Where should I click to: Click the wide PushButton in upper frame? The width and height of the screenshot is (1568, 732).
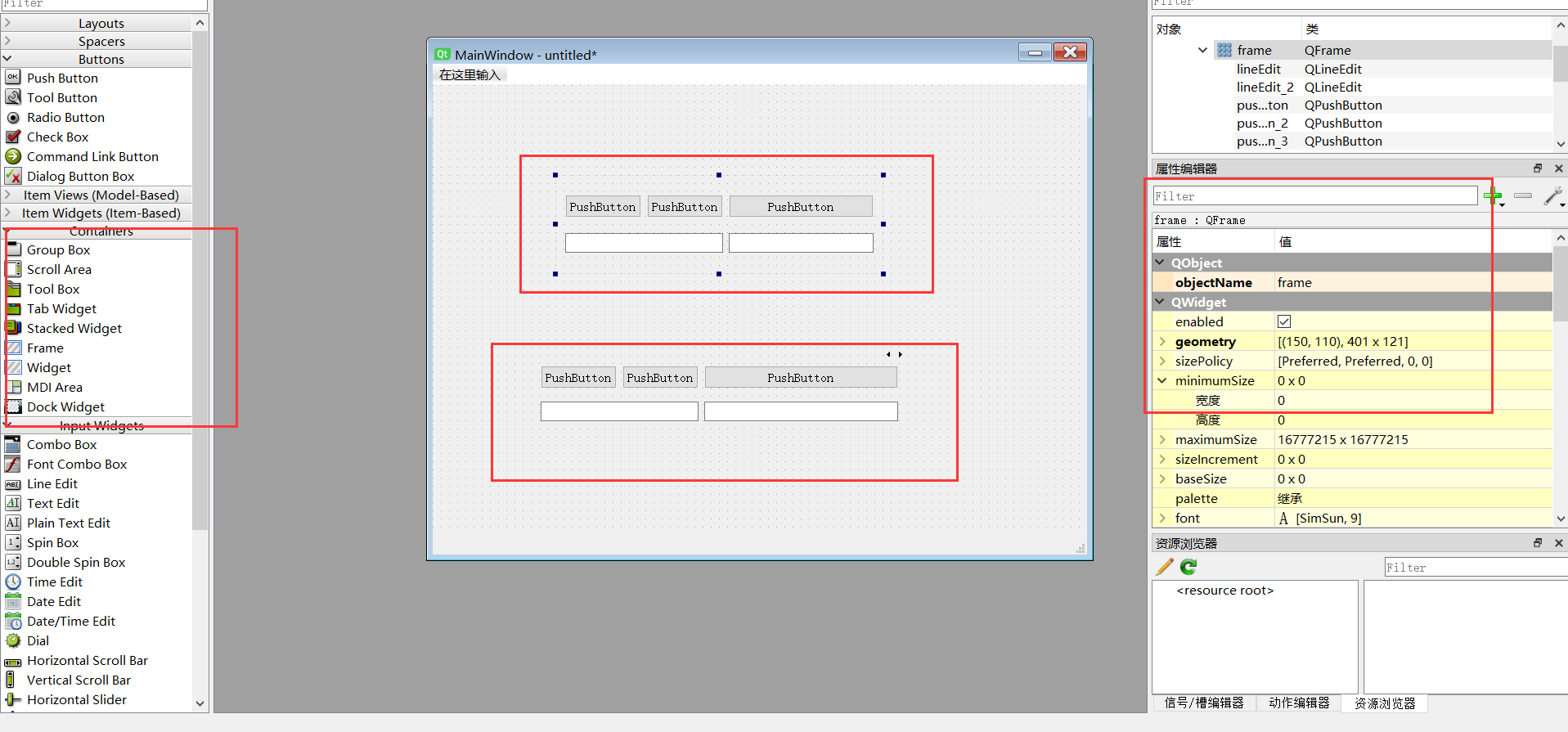(x=801, y=207)
